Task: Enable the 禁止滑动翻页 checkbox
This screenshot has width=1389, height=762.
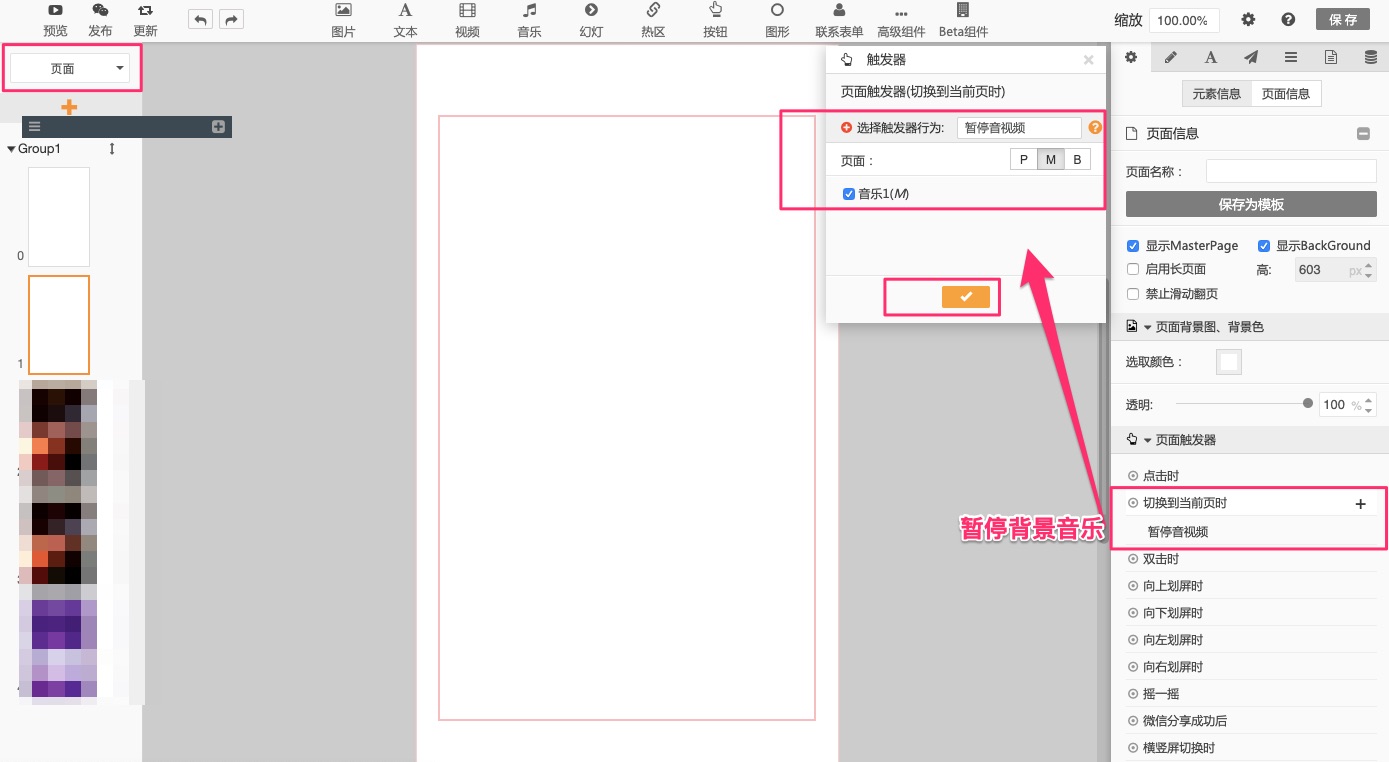Action: pos(1133,294)
